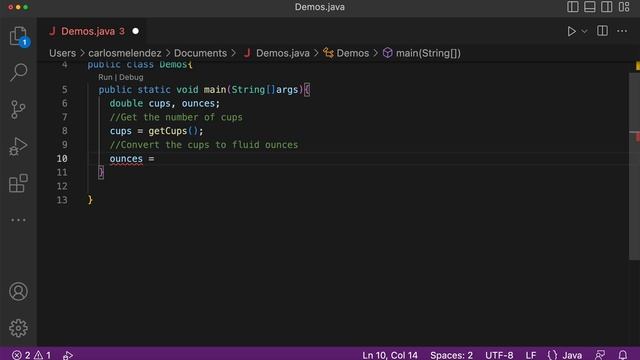Screen dimensions: 640x360
Task: Click line number 8 in gutter
Action: pos(64,131)
